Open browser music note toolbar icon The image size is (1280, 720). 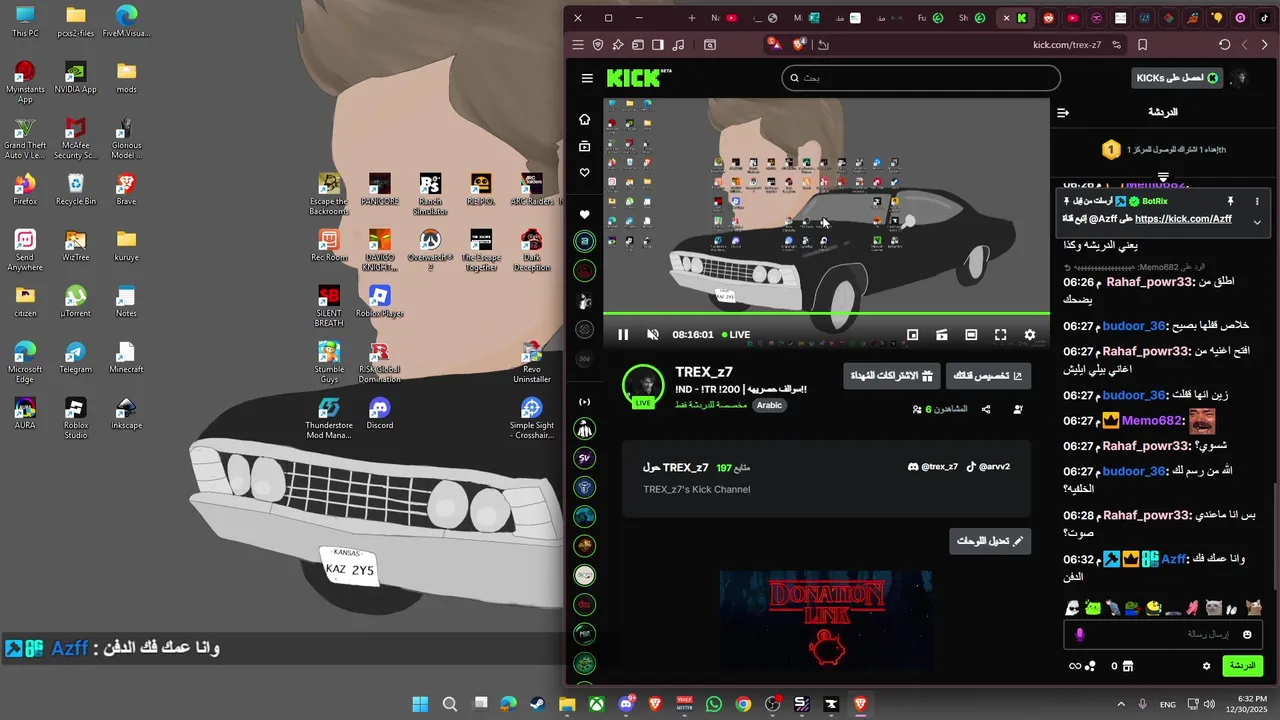pos(679,45)
